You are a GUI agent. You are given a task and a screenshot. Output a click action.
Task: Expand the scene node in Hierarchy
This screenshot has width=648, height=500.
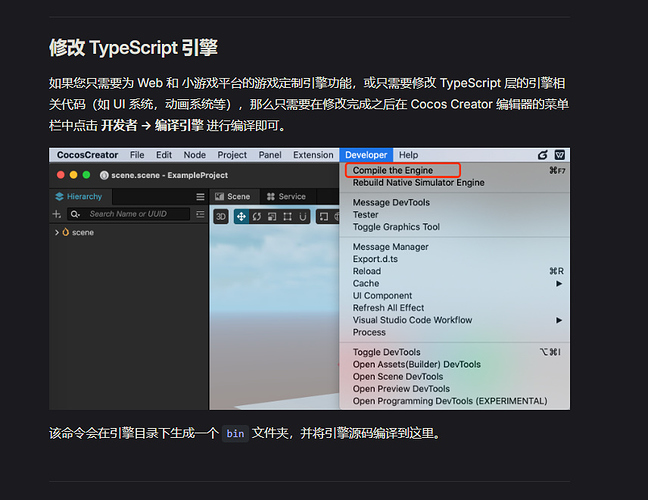pyautogui.click(x=57, y=233)
